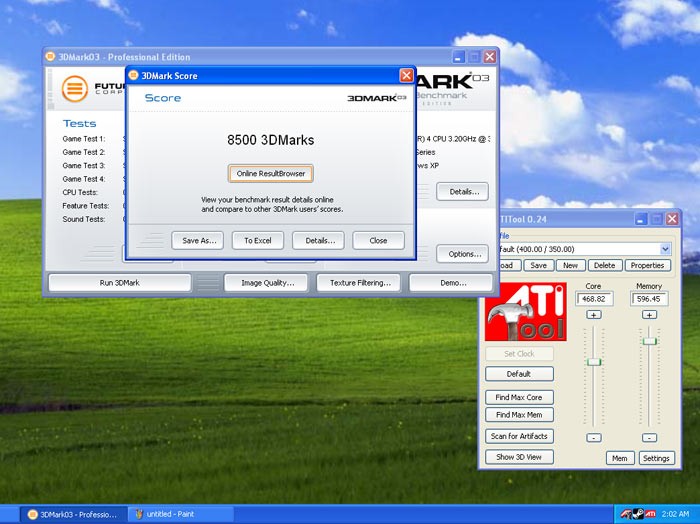Click the Futuremark logo icon
This screenshot has height=524, width=700.
point(72,88)
